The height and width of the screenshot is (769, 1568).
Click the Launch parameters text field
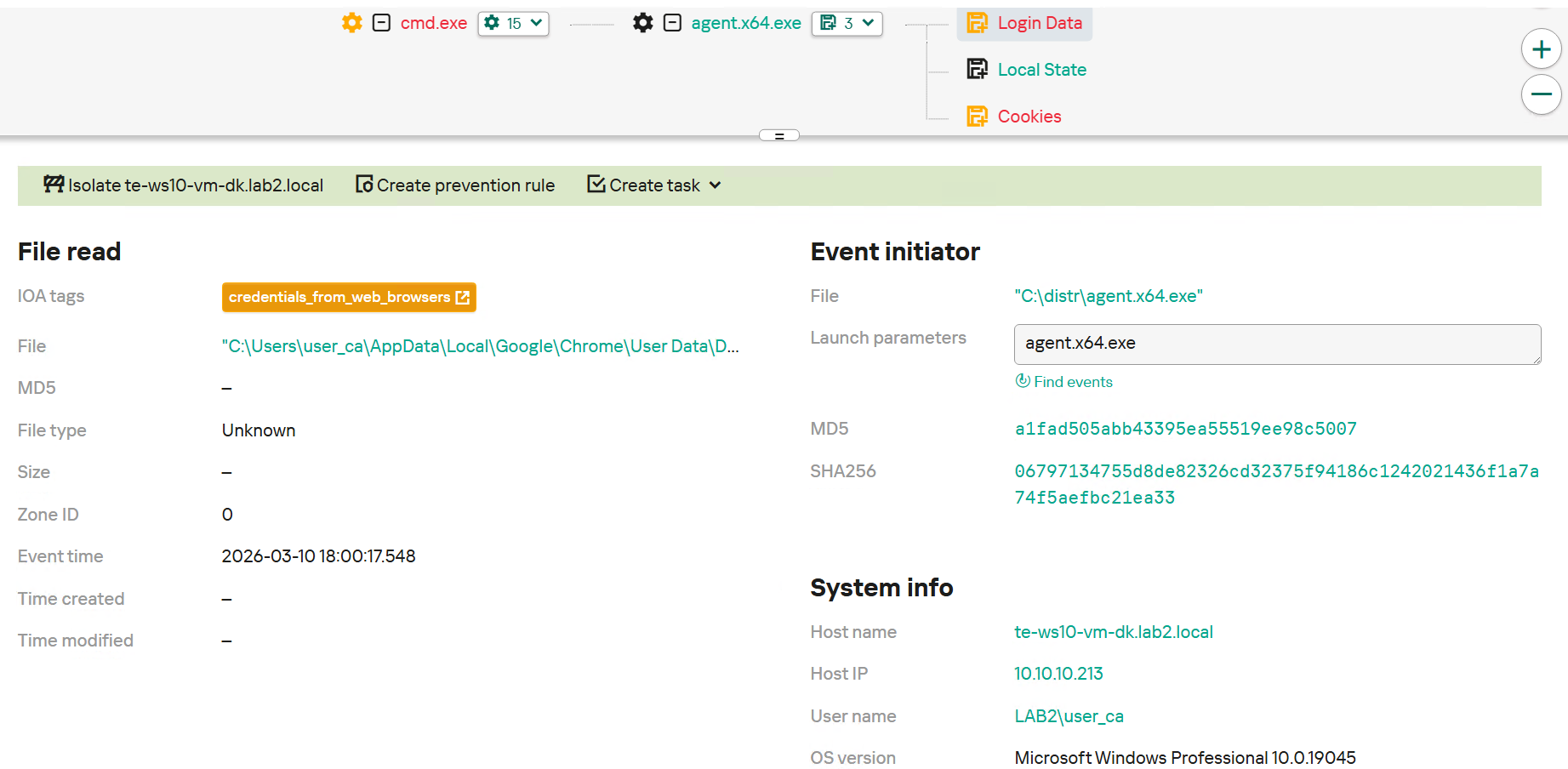1276,344
